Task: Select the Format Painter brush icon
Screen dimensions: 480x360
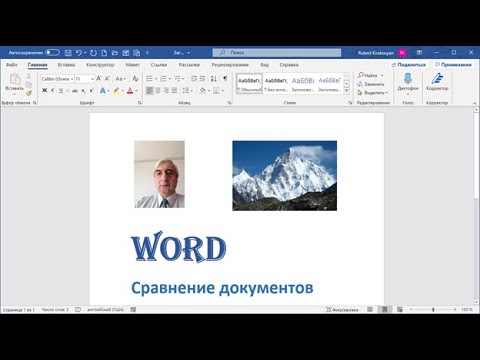Action: 29,93
